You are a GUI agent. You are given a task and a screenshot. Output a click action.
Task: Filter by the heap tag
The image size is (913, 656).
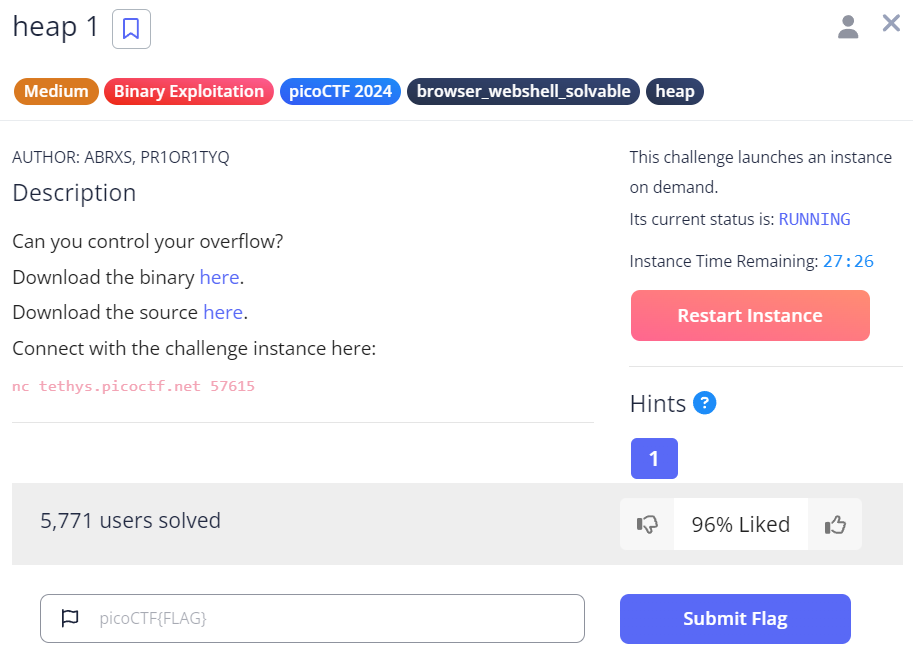tap(675, 91)
